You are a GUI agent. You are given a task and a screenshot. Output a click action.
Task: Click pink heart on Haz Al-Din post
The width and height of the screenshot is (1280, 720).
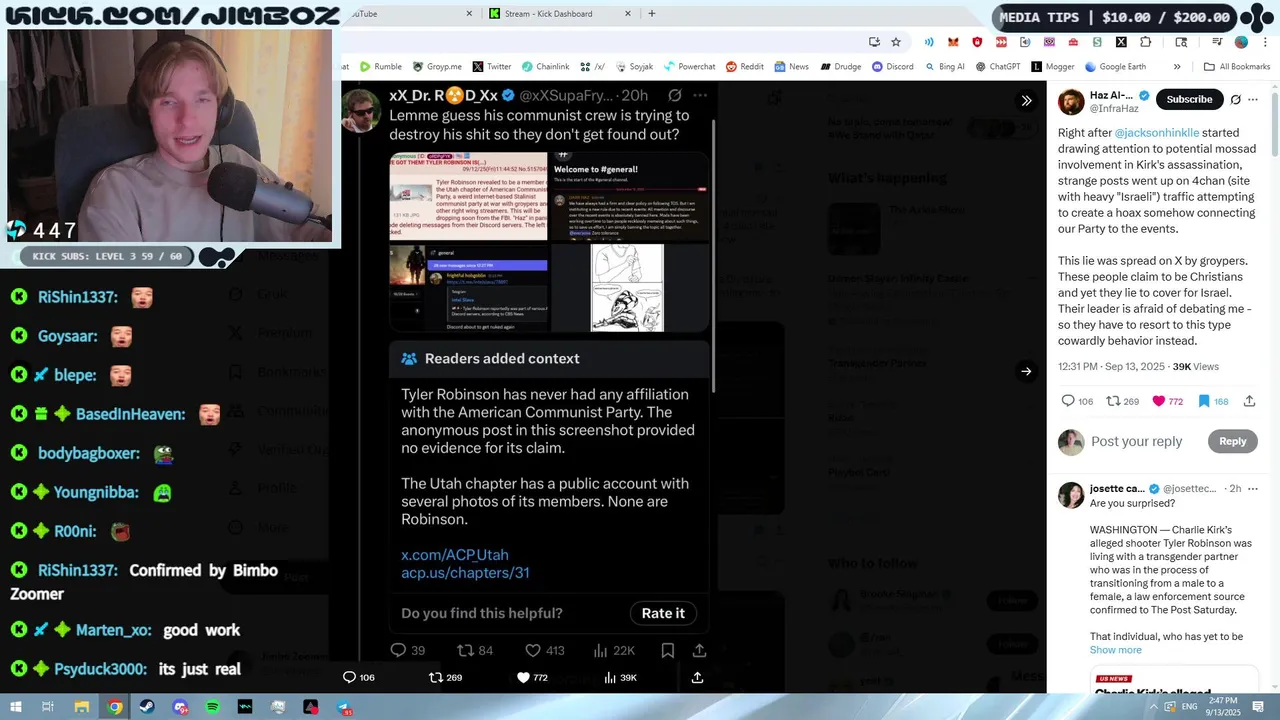[x=1159, y=401]
